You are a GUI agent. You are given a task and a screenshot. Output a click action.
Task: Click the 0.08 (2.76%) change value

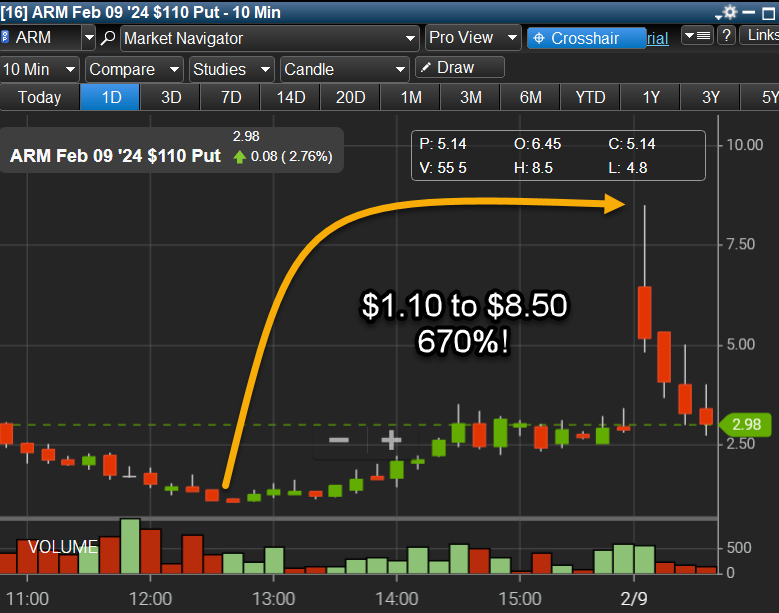[291, 156]
